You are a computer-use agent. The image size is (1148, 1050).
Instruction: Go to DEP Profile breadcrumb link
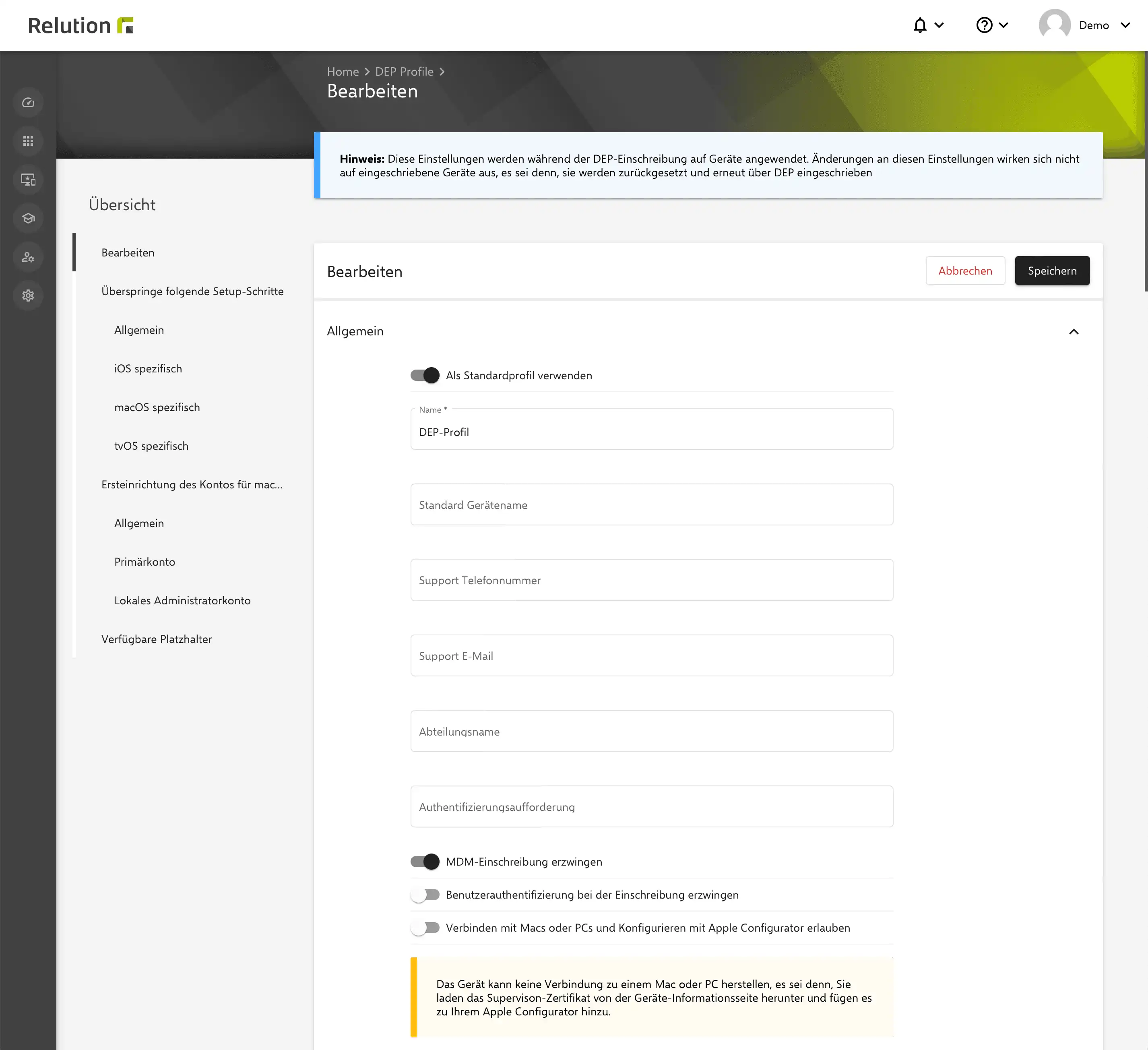click(404, 72)
